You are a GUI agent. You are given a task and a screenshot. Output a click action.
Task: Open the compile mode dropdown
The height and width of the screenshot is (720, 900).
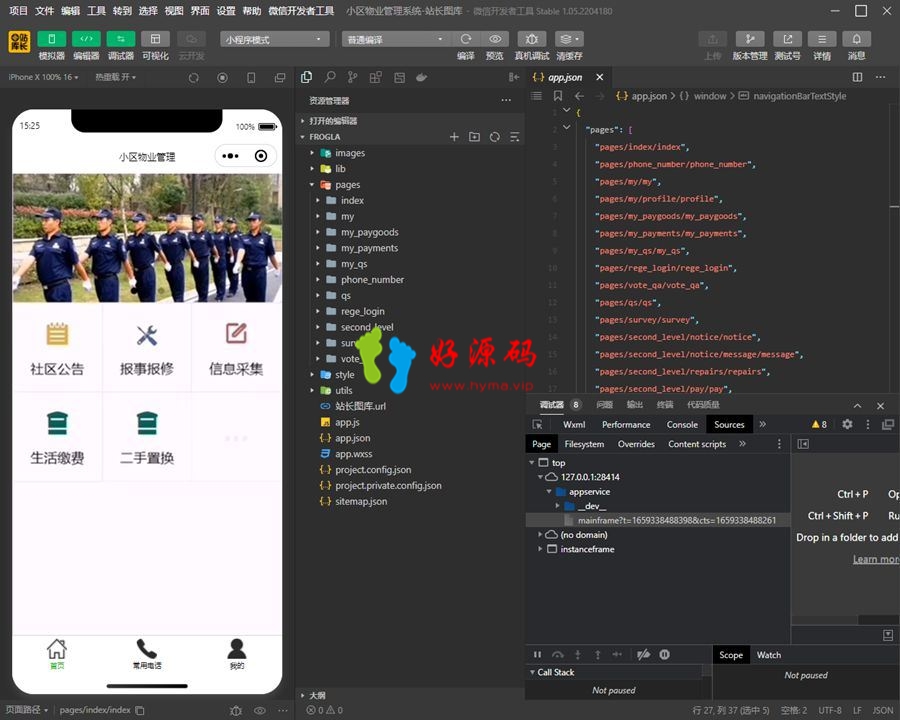click(x=396, y=39)
